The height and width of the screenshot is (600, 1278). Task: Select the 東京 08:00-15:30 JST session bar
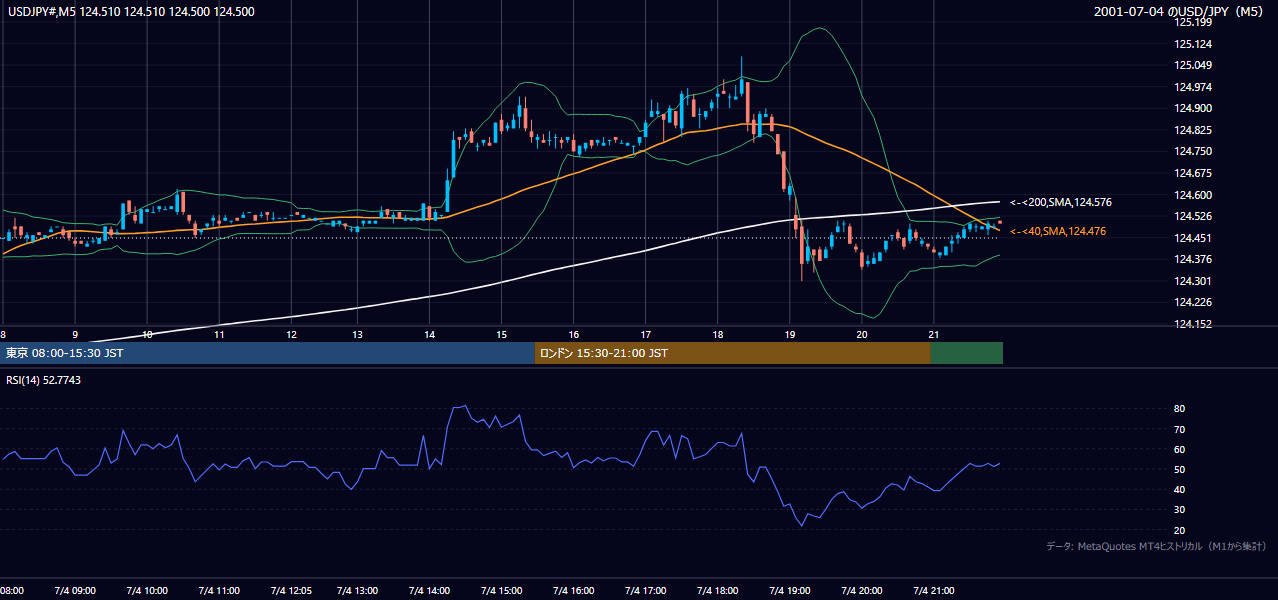point(267,353)
